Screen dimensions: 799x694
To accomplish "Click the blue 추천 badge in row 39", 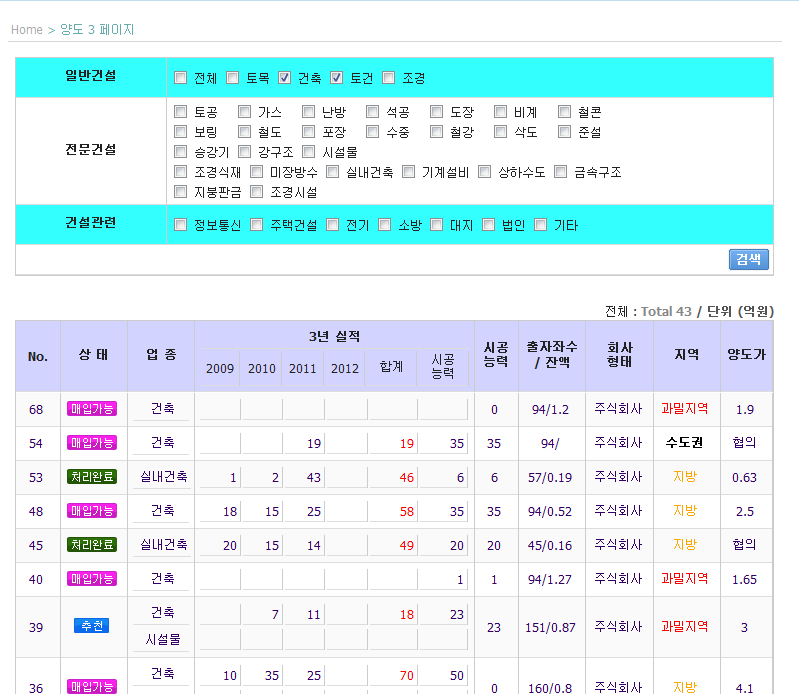I will click(92, 626).
